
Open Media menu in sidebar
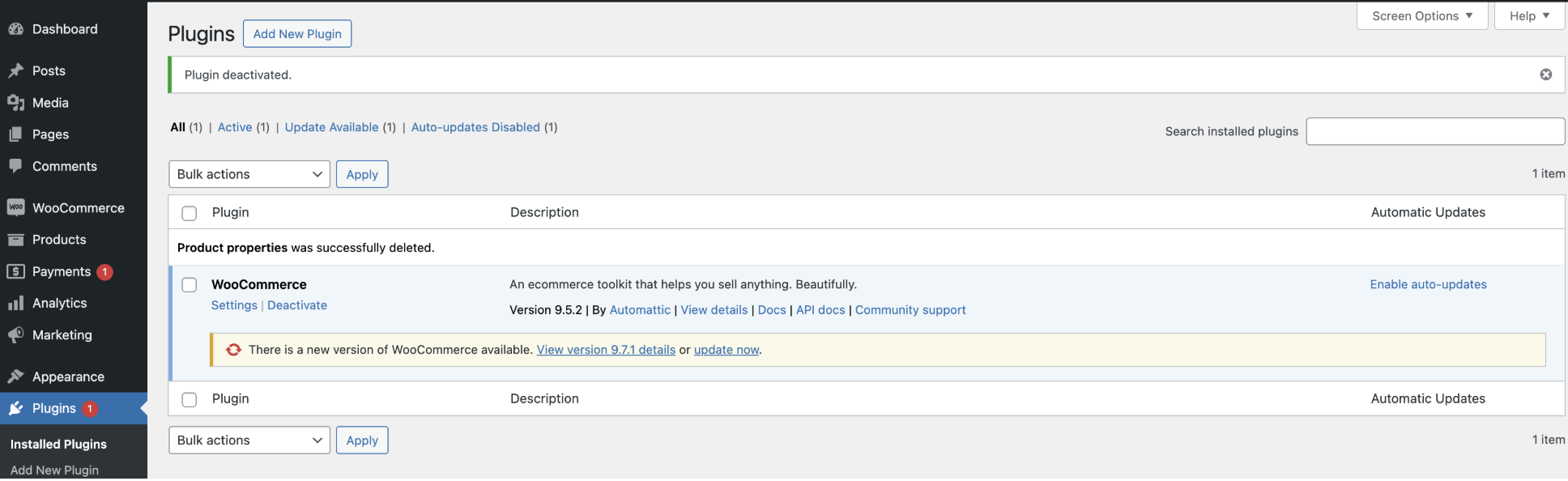coord(50,103)
